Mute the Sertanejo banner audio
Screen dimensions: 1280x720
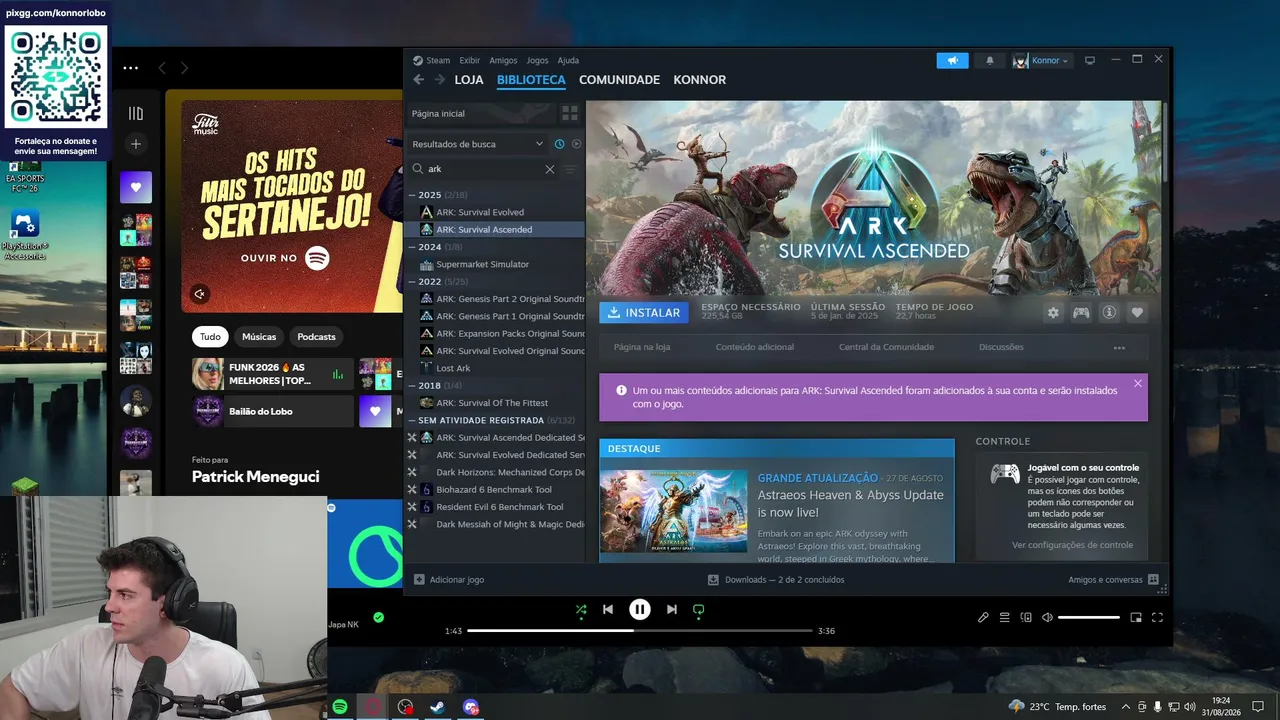200,294
